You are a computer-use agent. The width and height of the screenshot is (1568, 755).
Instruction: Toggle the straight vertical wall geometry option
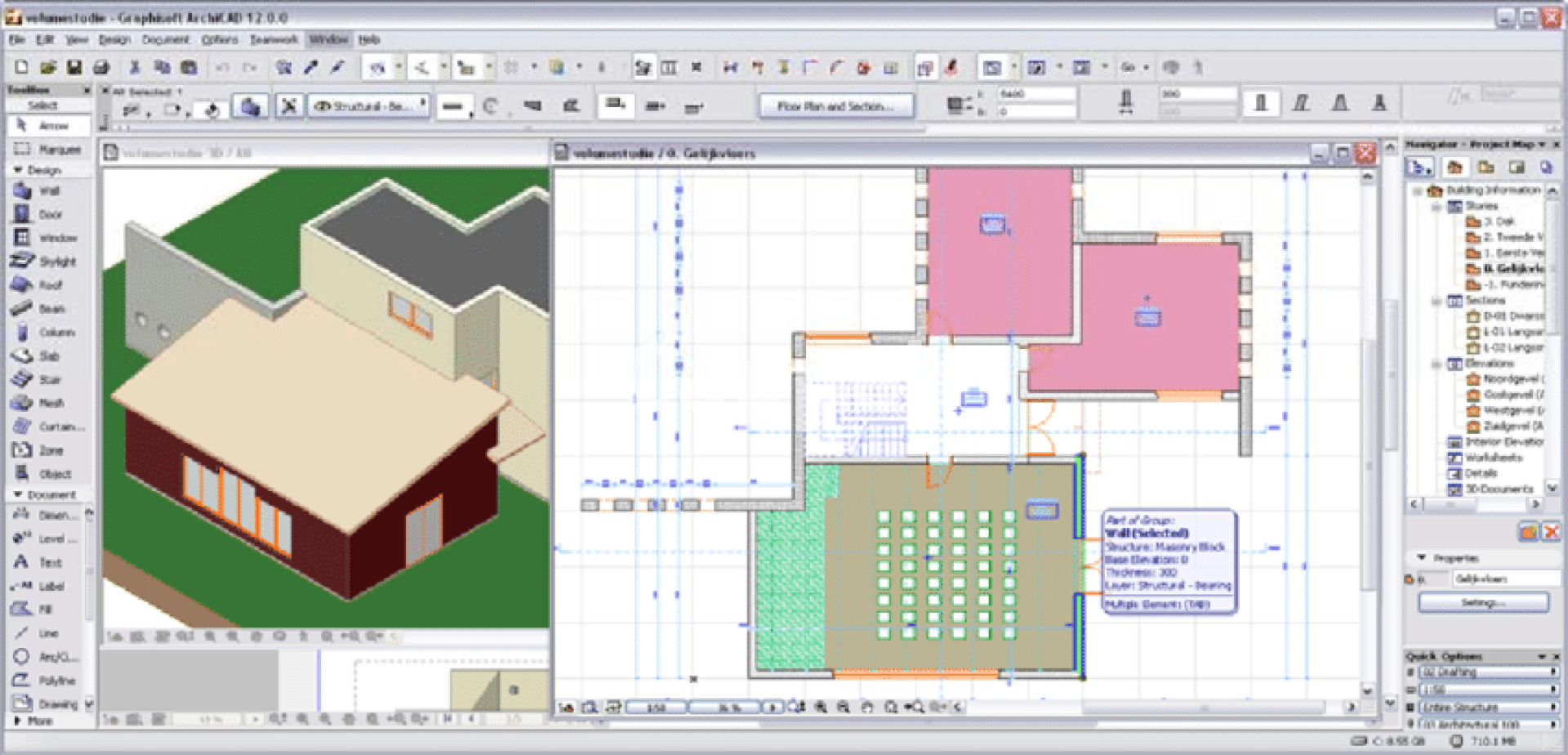tap(1261, 103)
